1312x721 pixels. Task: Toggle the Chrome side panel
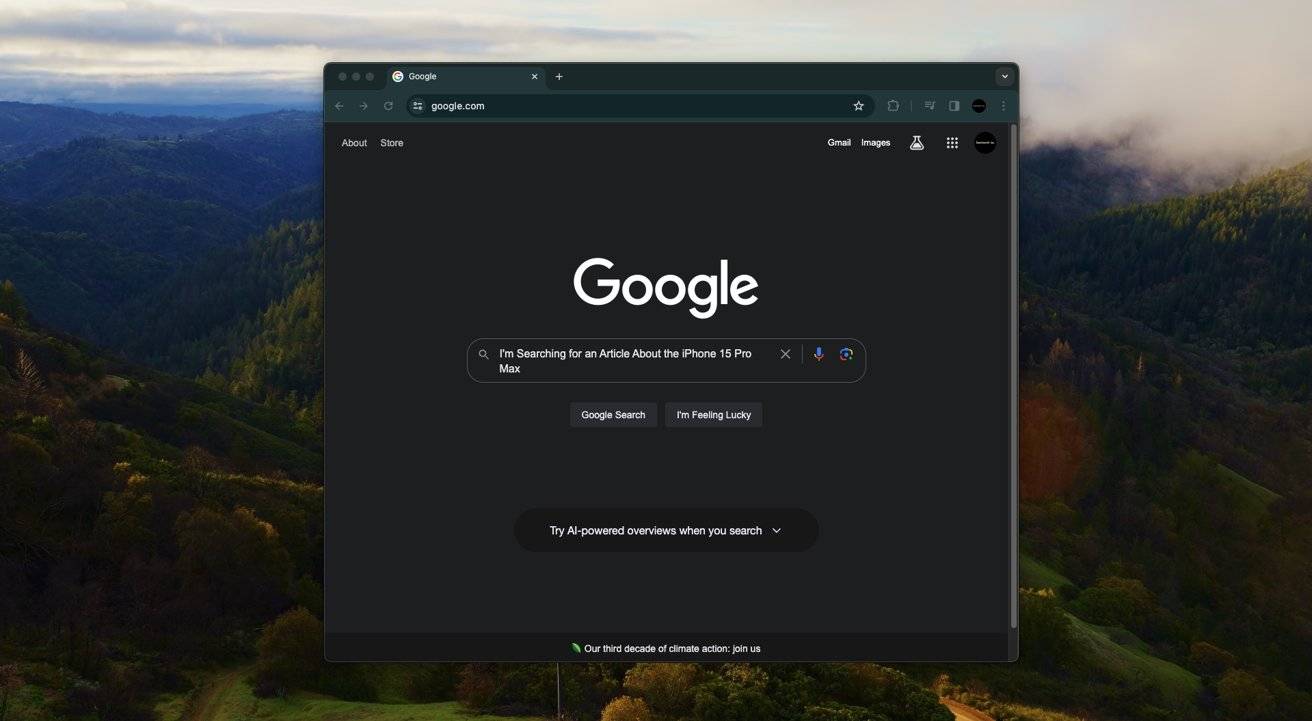(954, 106)
